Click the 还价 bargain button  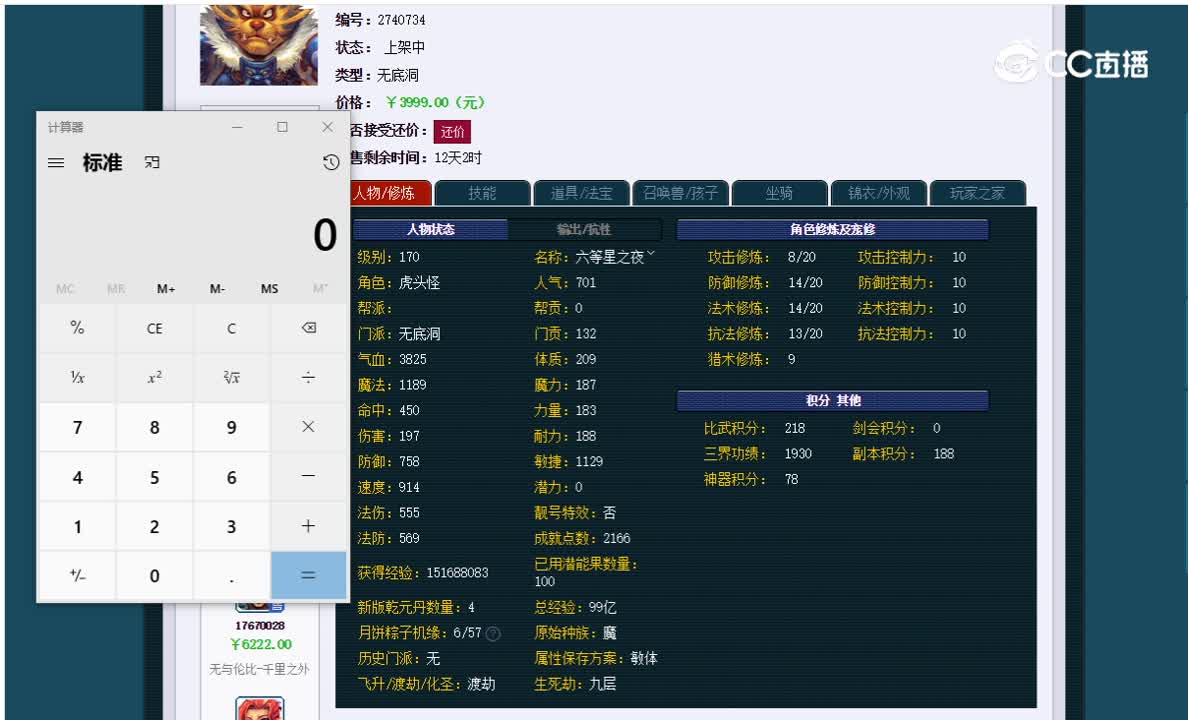pyautogui.click(x=451, y=130)
